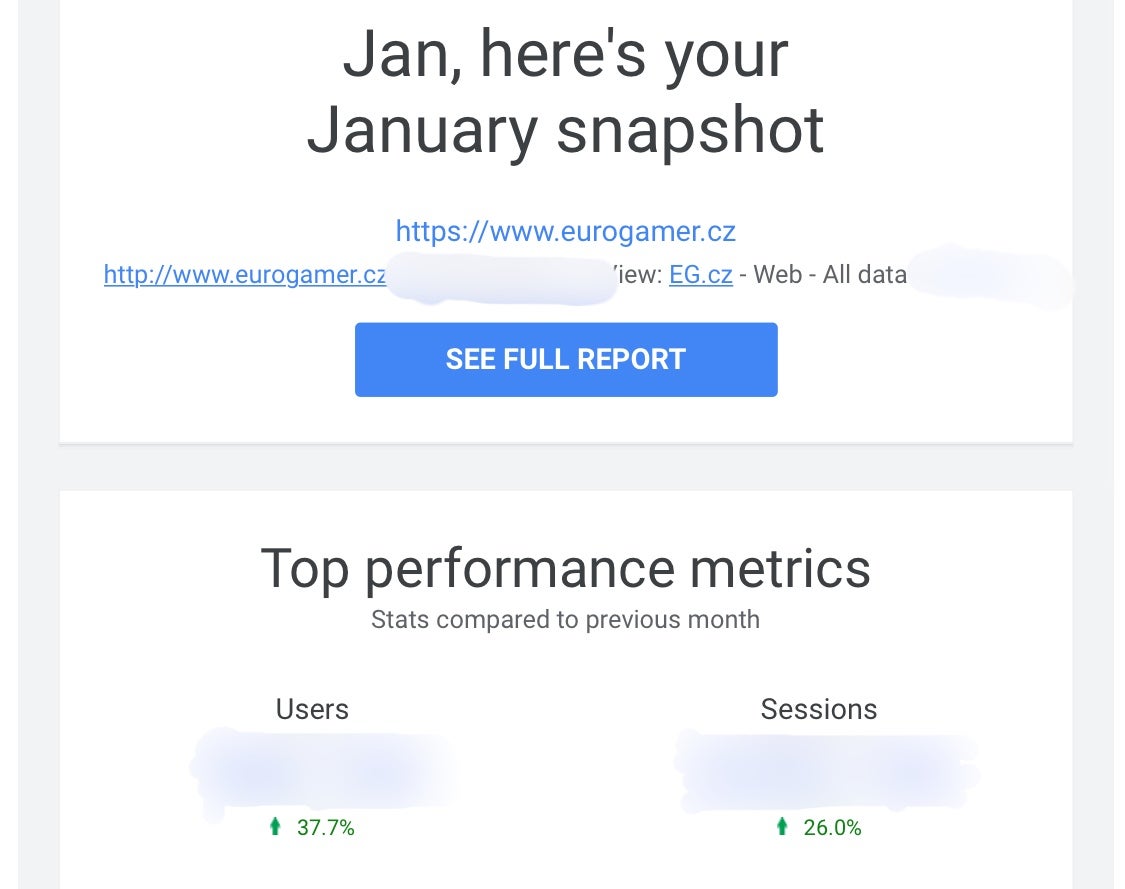This screenshot has height=889, width=1125.
Task: Click the blurred area after eurogamer.cz link
Action: click(x=502, y=278)
